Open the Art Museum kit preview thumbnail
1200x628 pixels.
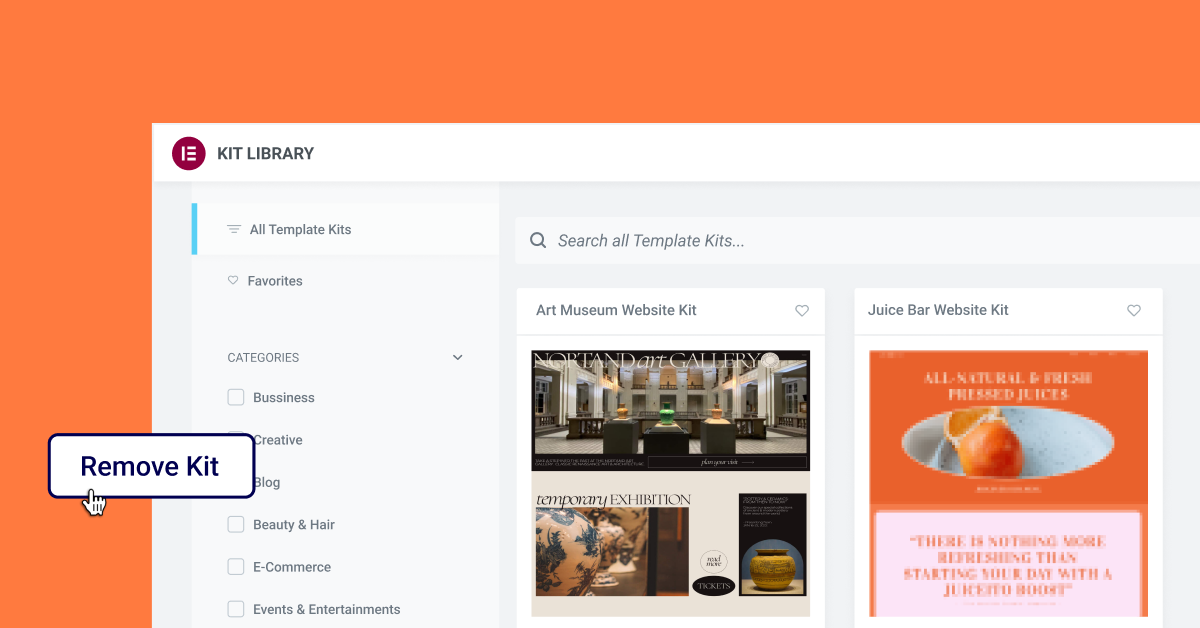coord(670,483)
